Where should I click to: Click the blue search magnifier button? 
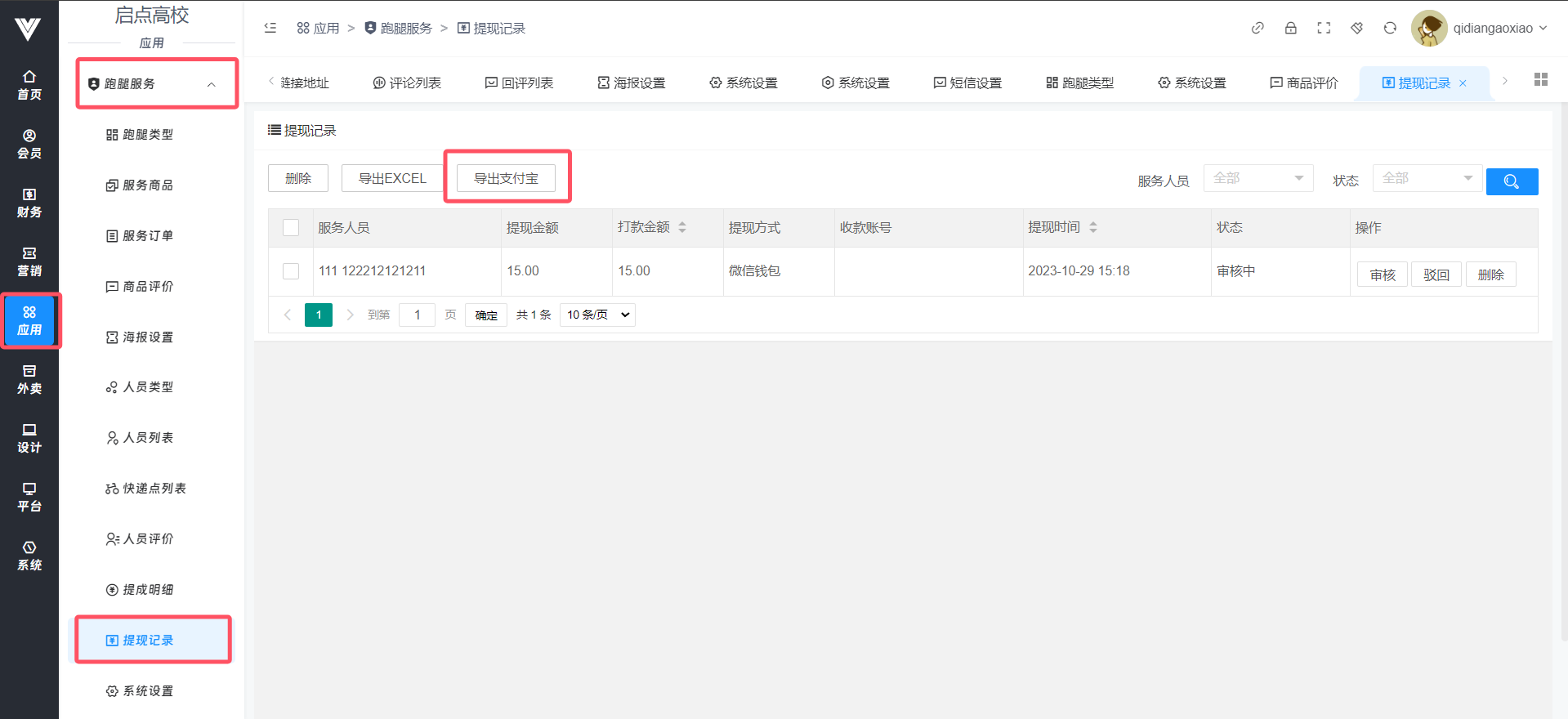pos(1511,181)
